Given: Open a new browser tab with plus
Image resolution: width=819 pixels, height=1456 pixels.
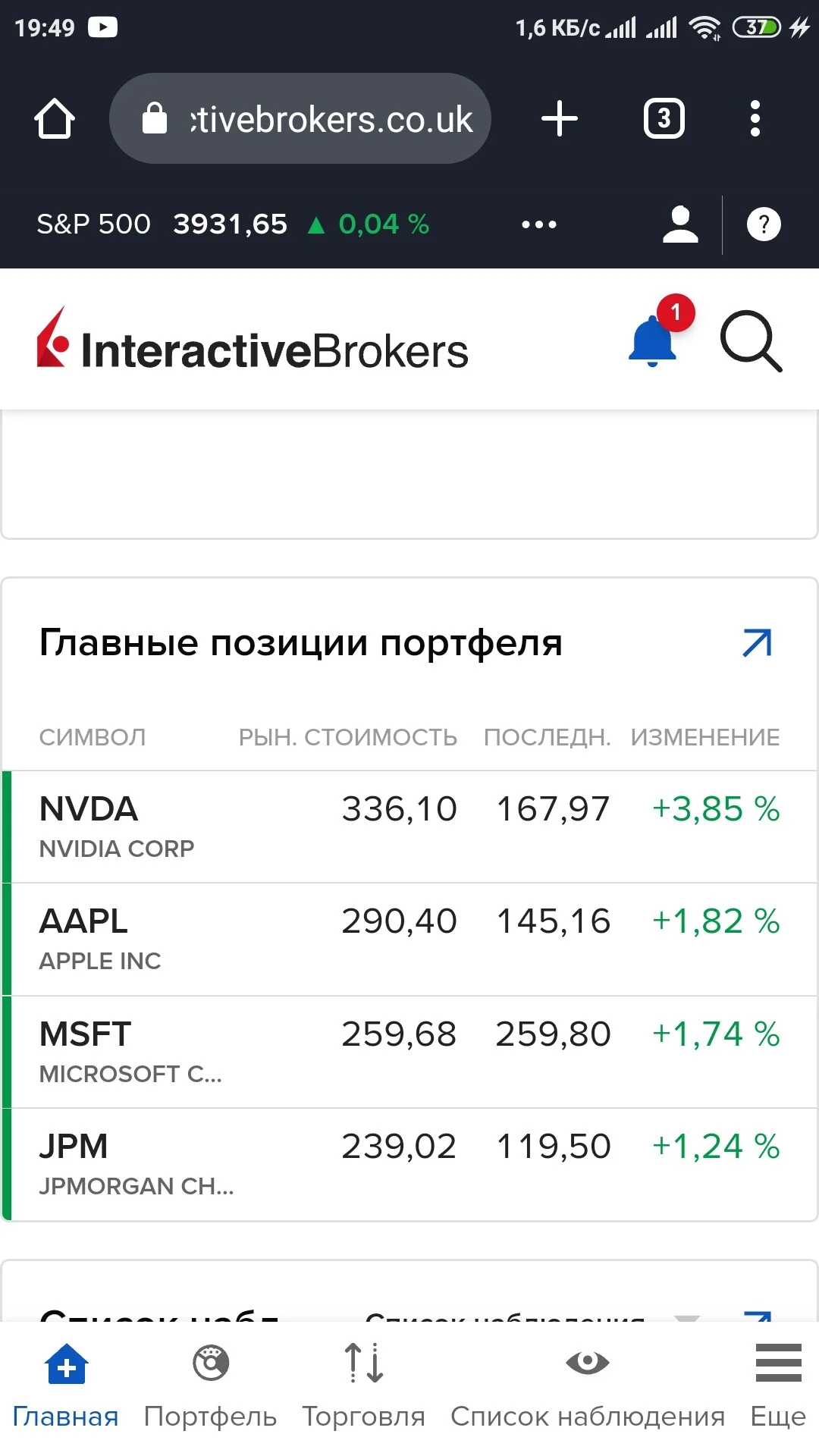Looking at the screenshot, I should coord(560,119).
